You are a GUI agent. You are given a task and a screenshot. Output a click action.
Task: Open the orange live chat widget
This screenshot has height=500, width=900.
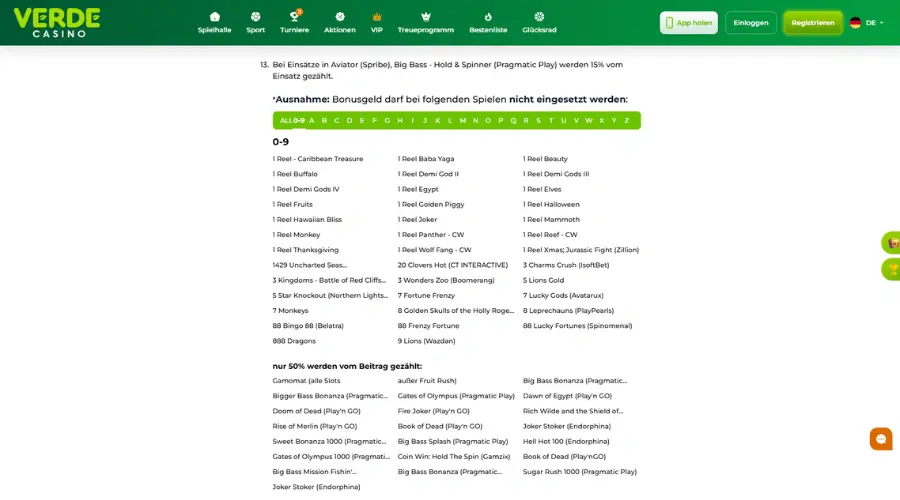[880, 439]
